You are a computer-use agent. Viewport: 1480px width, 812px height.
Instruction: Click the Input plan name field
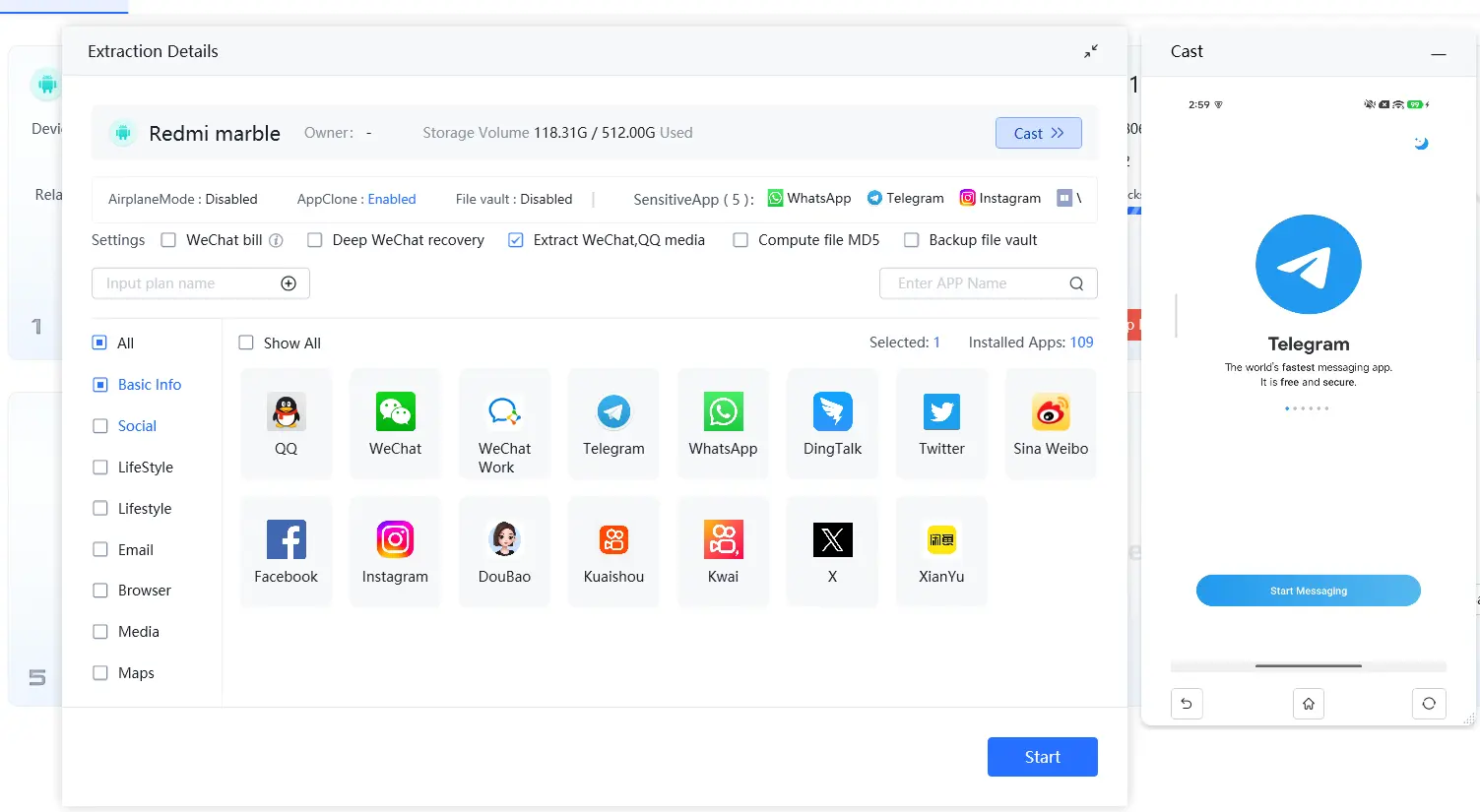[201, 283]
